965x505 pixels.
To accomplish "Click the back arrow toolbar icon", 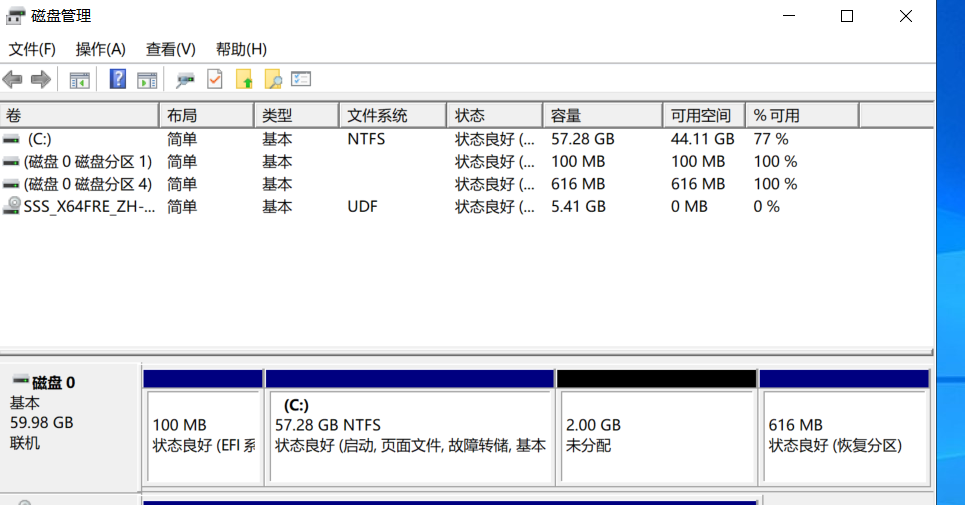I will click(x=13, y=80).
